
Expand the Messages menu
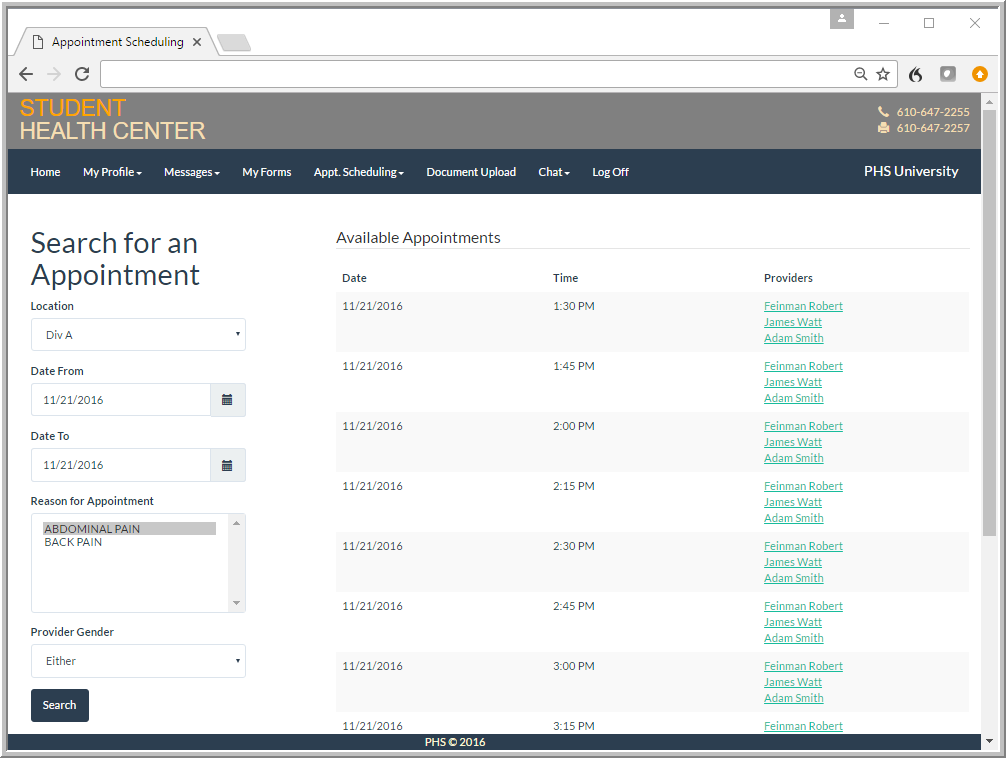[192, 172]
